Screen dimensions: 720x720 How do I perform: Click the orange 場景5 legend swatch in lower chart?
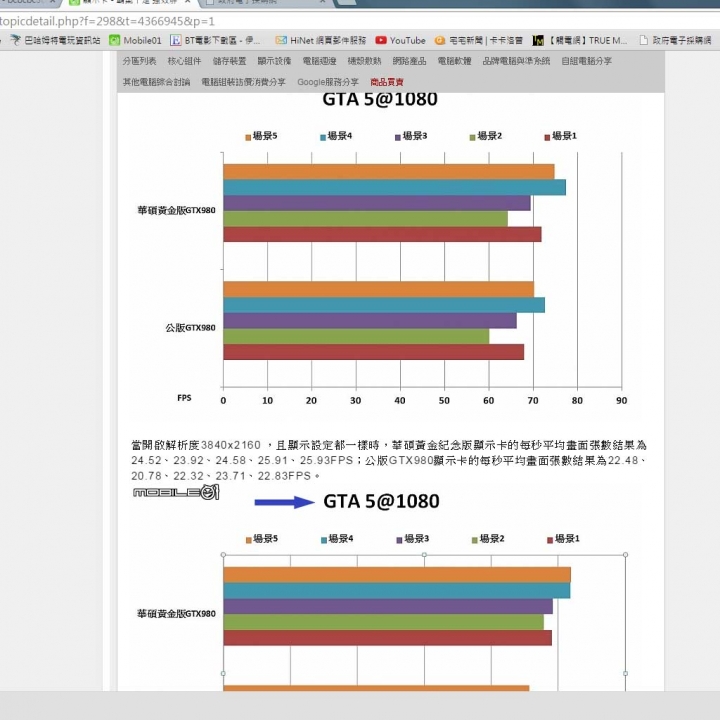[x=248, y=540]
